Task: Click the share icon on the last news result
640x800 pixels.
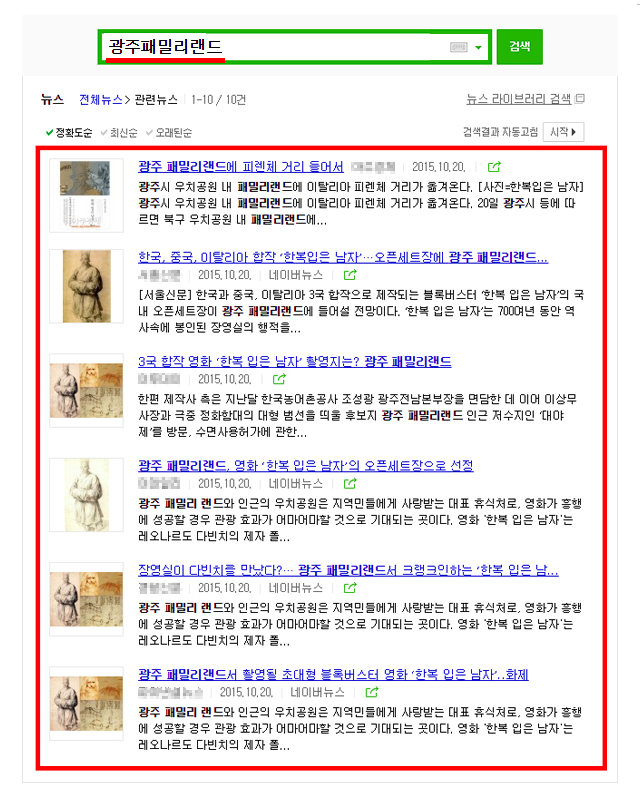Action: [372, 692]
